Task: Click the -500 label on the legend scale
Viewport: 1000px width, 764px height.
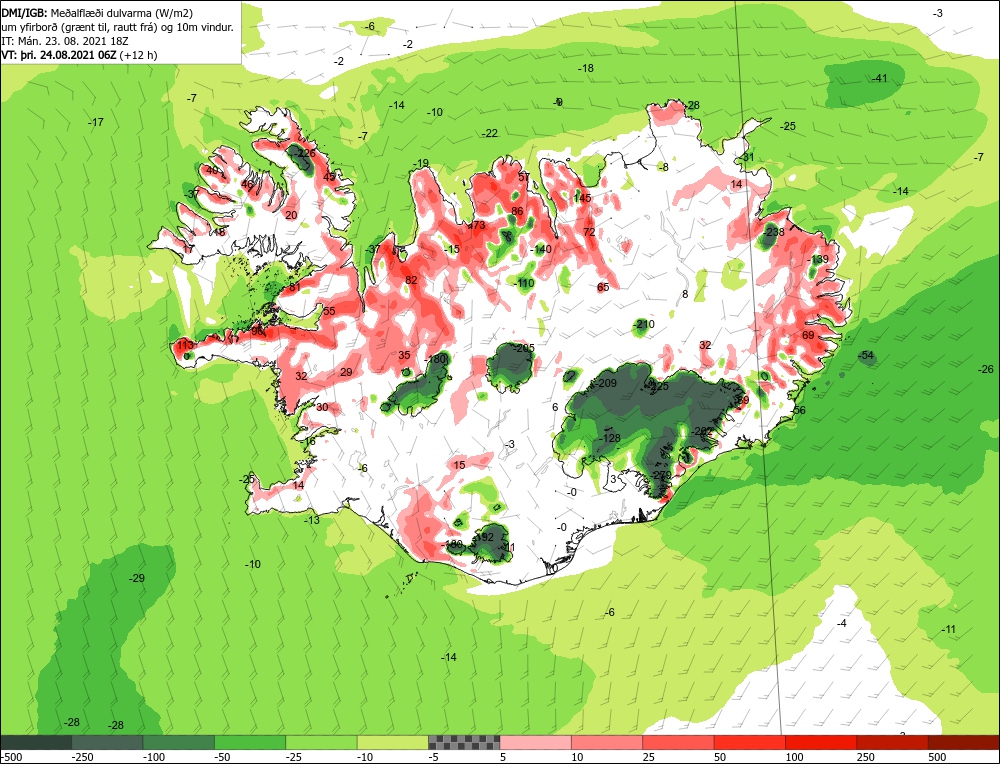Action: point(12,757)
